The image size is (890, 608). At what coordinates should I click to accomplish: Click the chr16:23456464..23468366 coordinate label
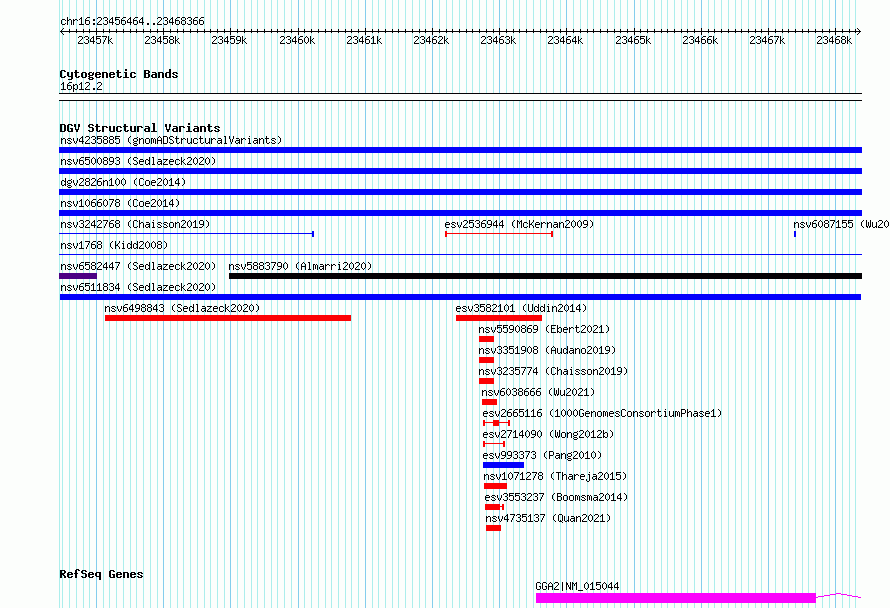(x=132, y=21)
